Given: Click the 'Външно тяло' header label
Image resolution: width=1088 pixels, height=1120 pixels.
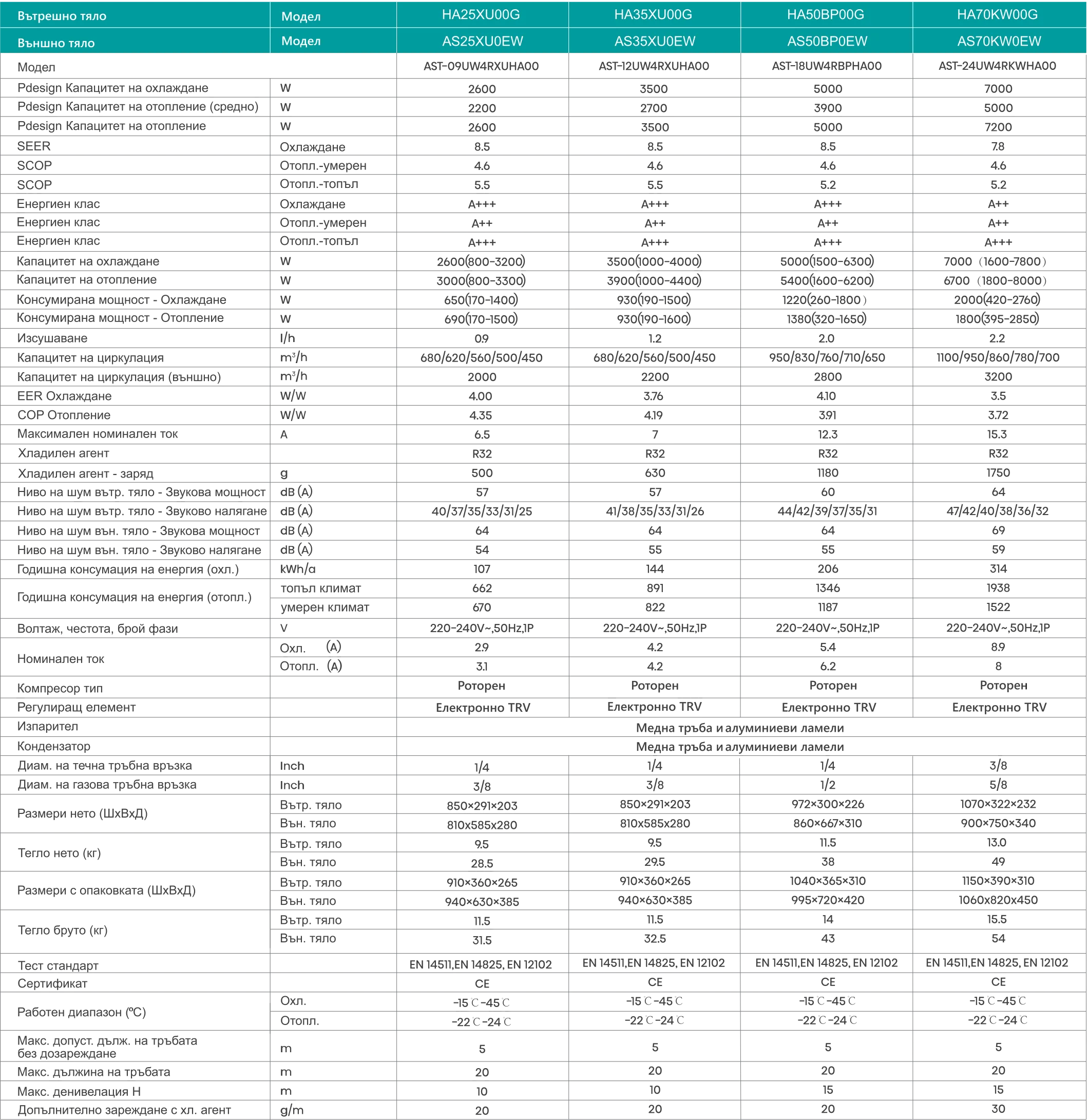Looking at the screenshot, I should pos(56,43).
